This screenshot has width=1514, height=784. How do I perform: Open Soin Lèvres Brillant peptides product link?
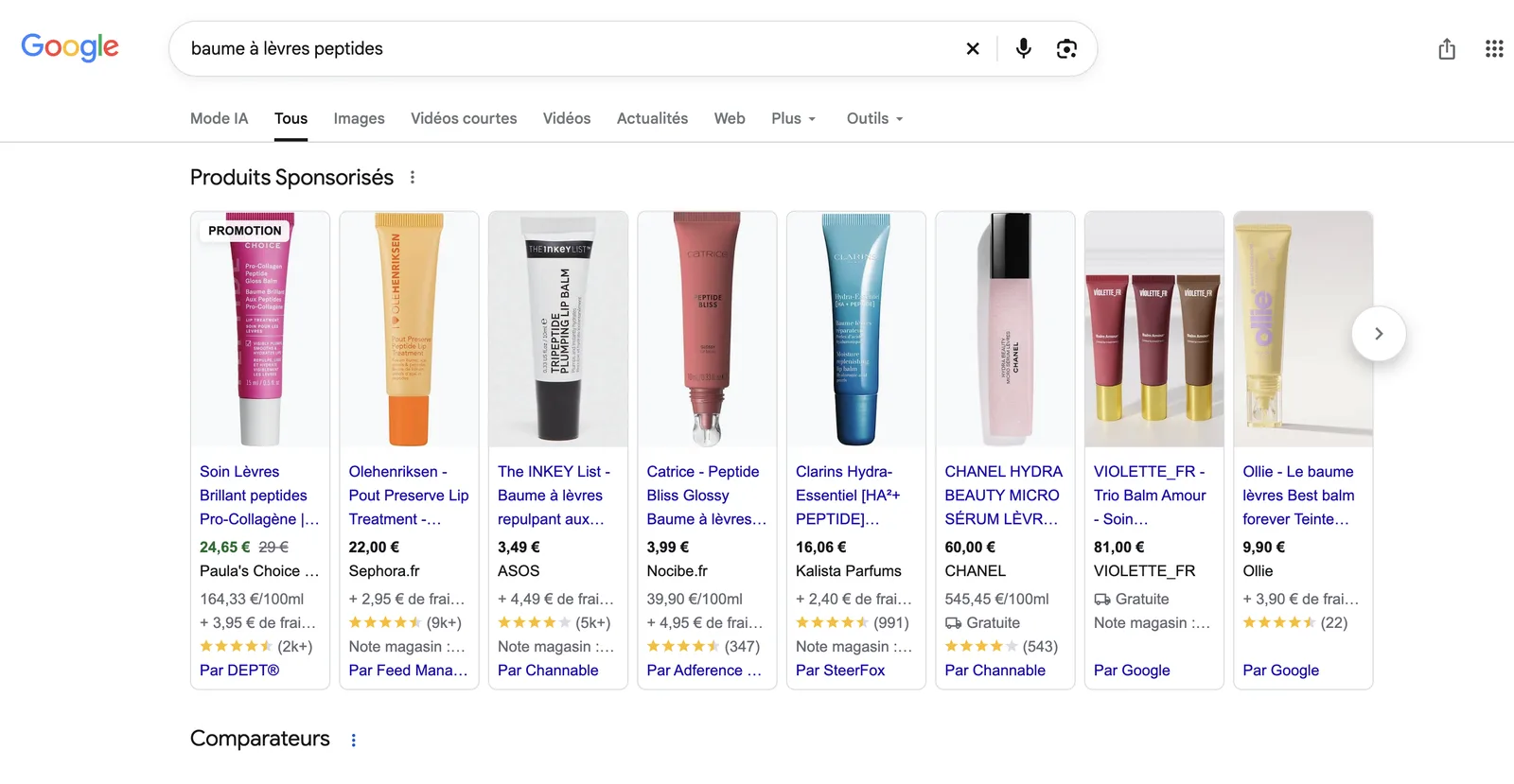click(x=259, y=496)
